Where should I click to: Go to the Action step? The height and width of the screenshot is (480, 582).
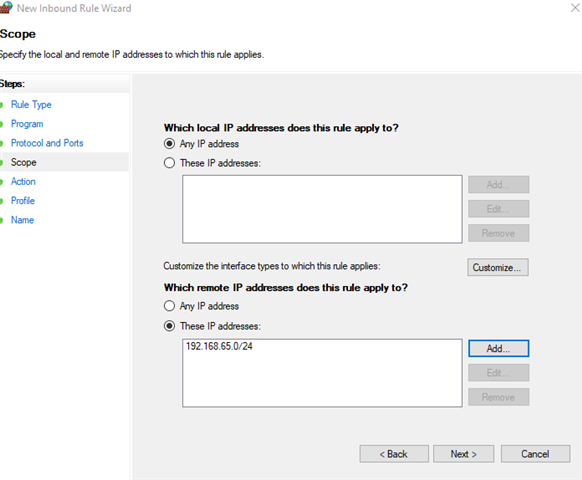(23, 182)
